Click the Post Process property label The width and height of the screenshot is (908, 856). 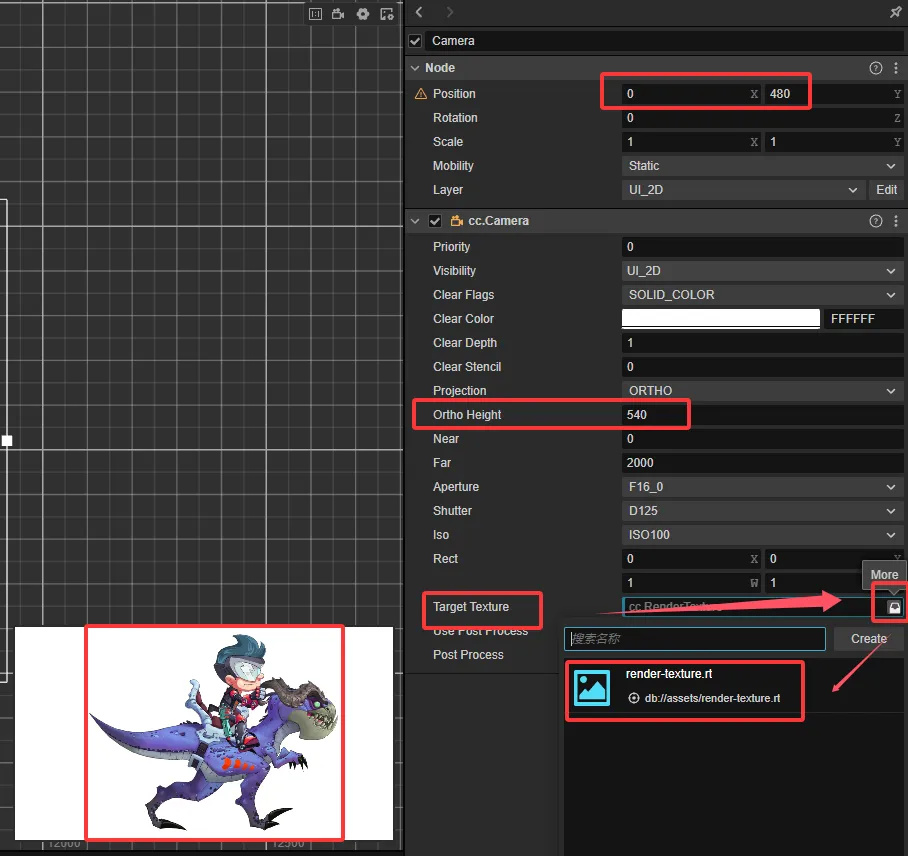468,655
